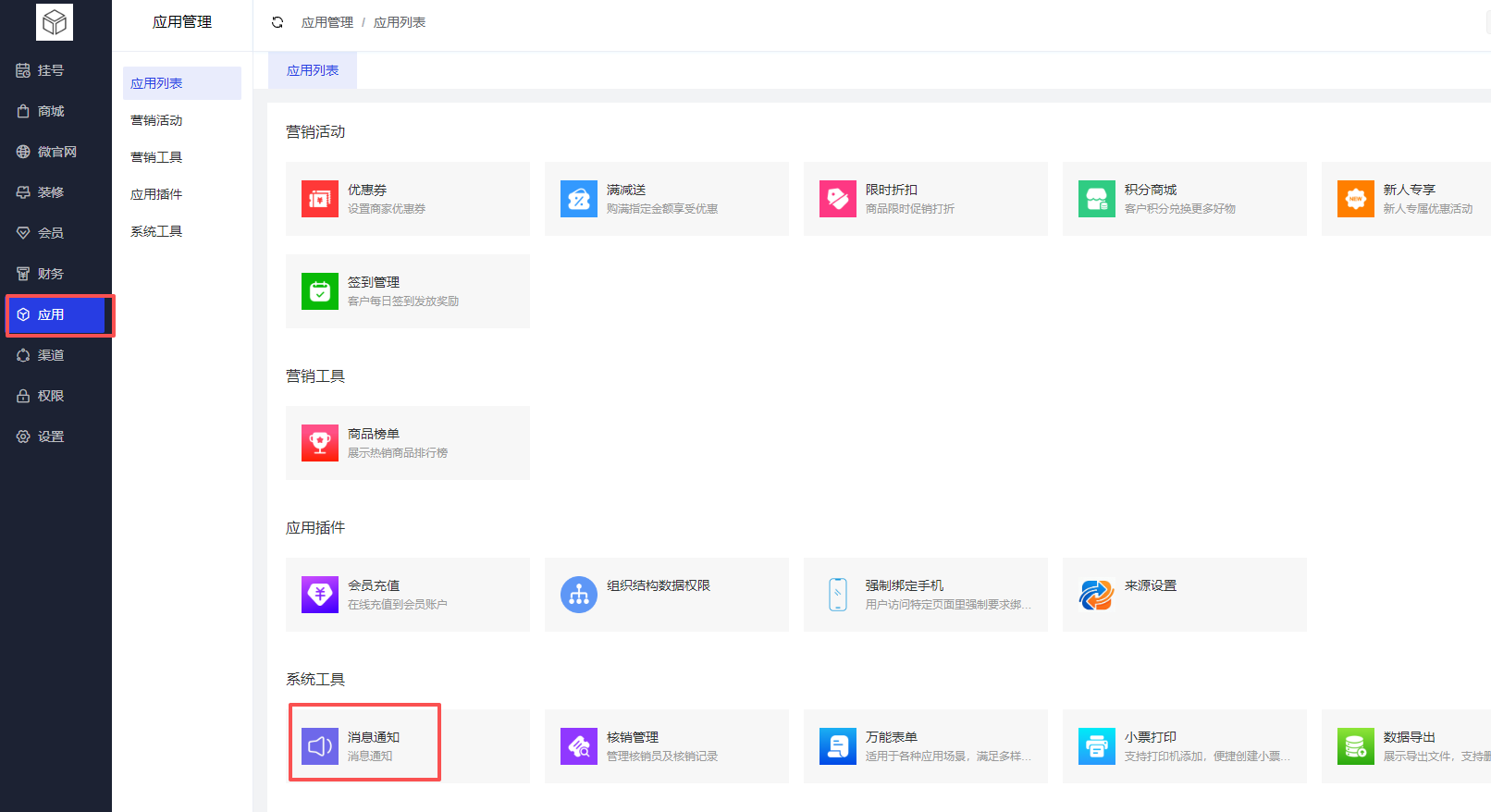The height and width of the screenshot is (812, 1491).
Task: Click the 营销工具 section heading
Action: [315, 376]
